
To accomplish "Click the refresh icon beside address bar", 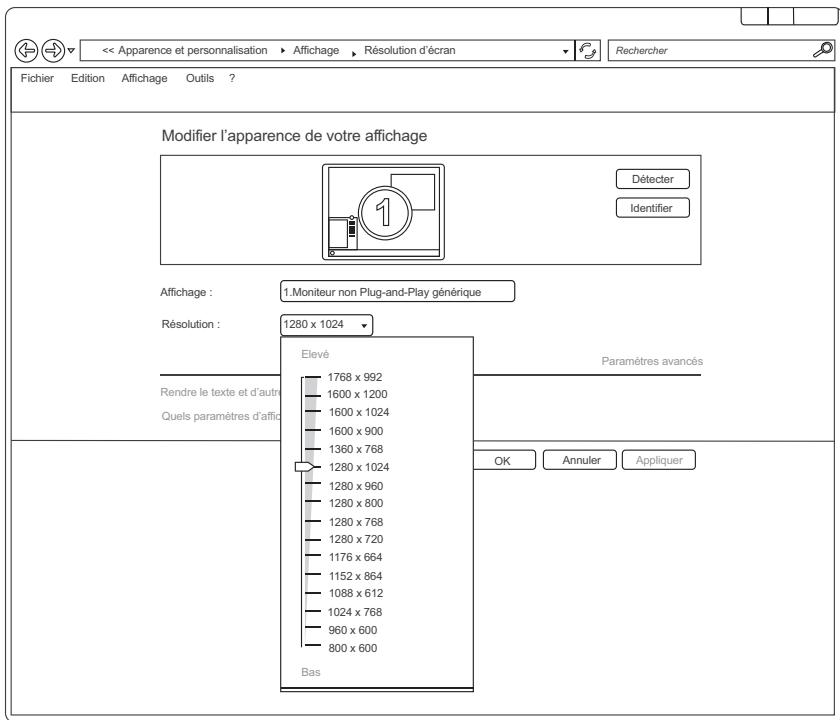I will (x=588, y=51).
